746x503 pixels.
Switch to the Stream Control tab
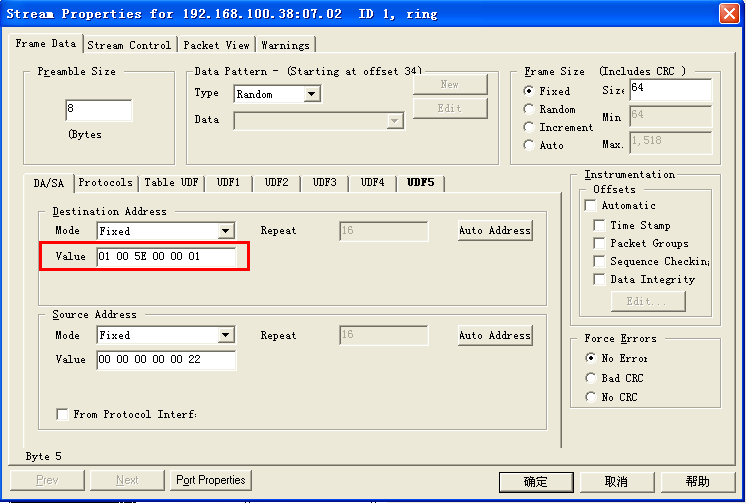pyautogui.click(x=129, y=45)
